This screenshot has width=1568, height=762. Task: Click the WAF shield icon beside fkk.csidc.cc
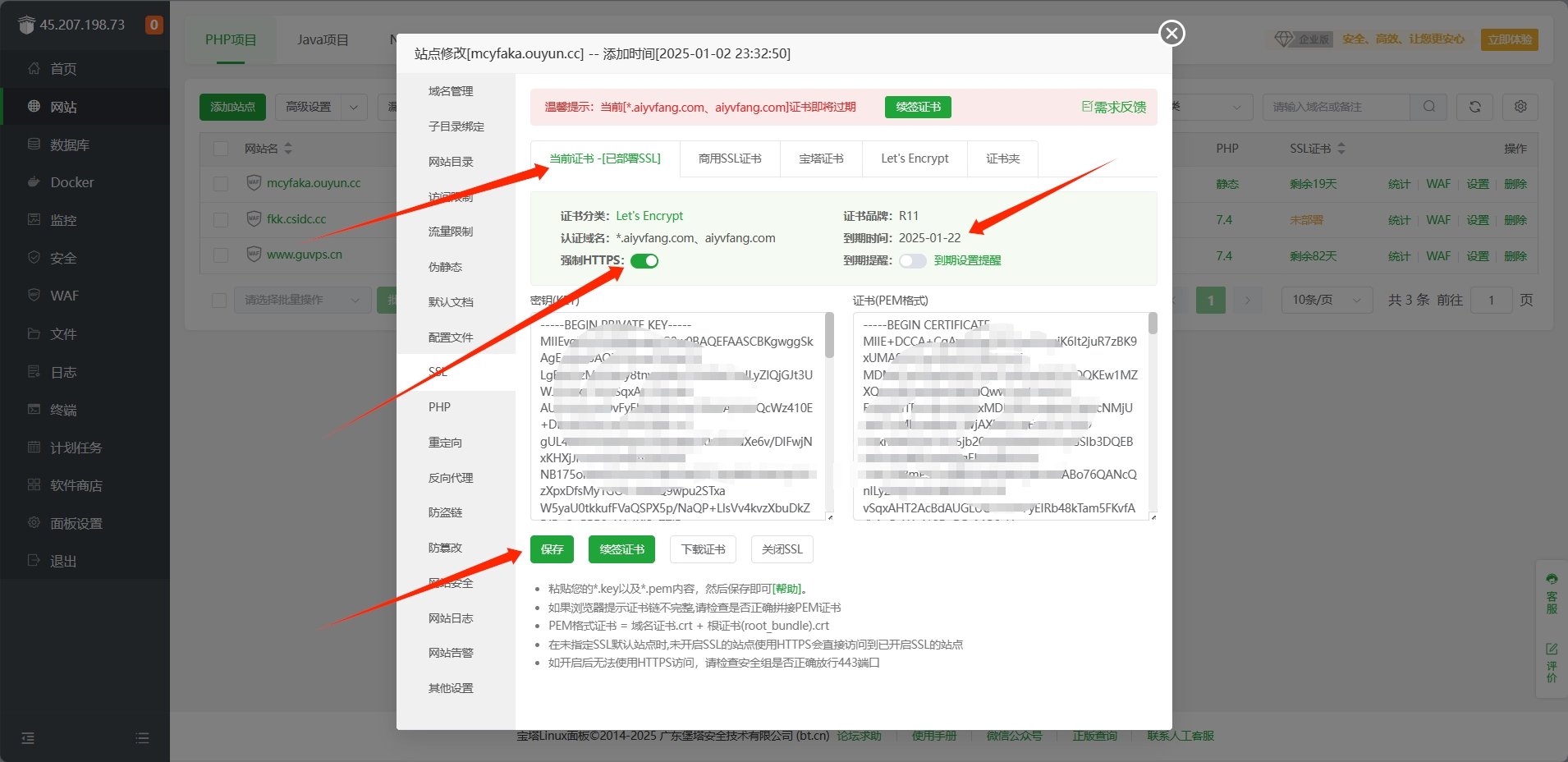[x=254, y=219]
